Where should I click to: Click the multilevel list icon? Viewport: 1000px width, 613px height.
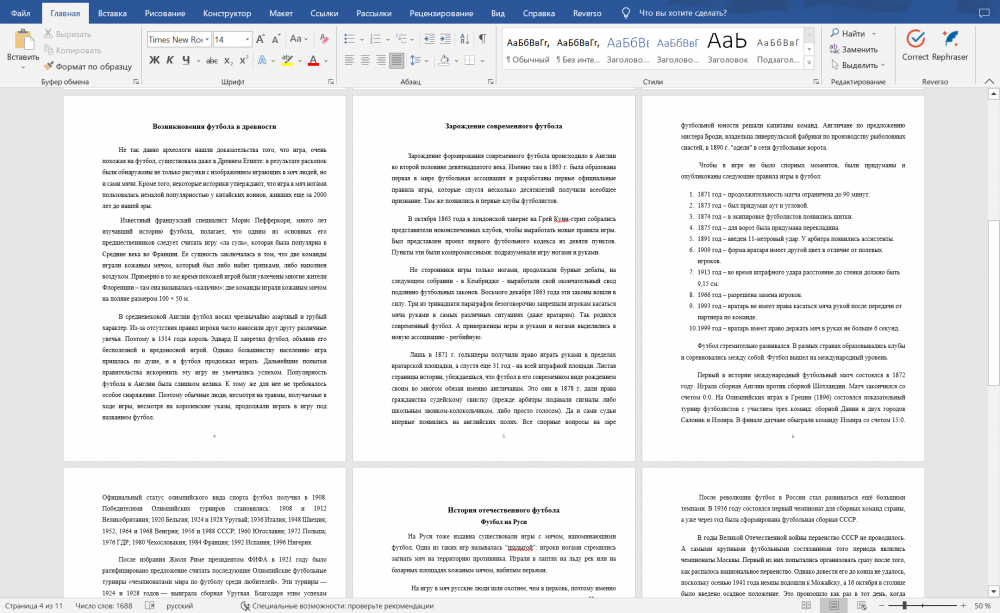click(x=401, y=40)
